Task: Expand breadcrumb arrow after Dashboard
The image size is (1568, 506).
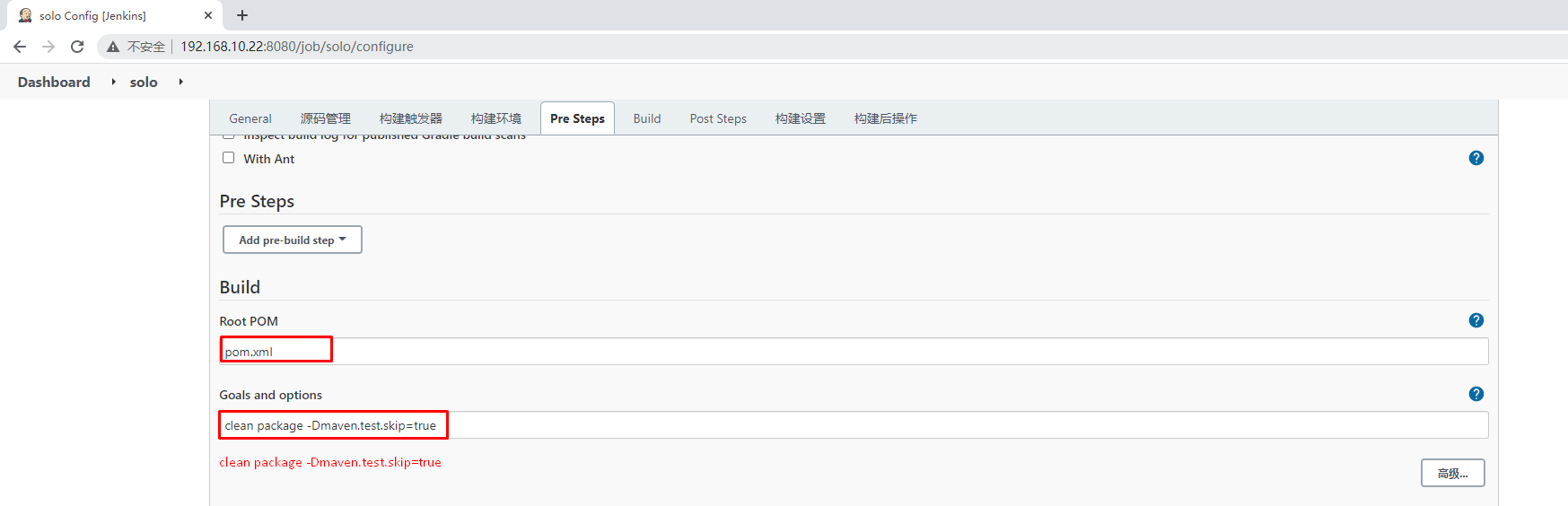Action: point(113,82)
